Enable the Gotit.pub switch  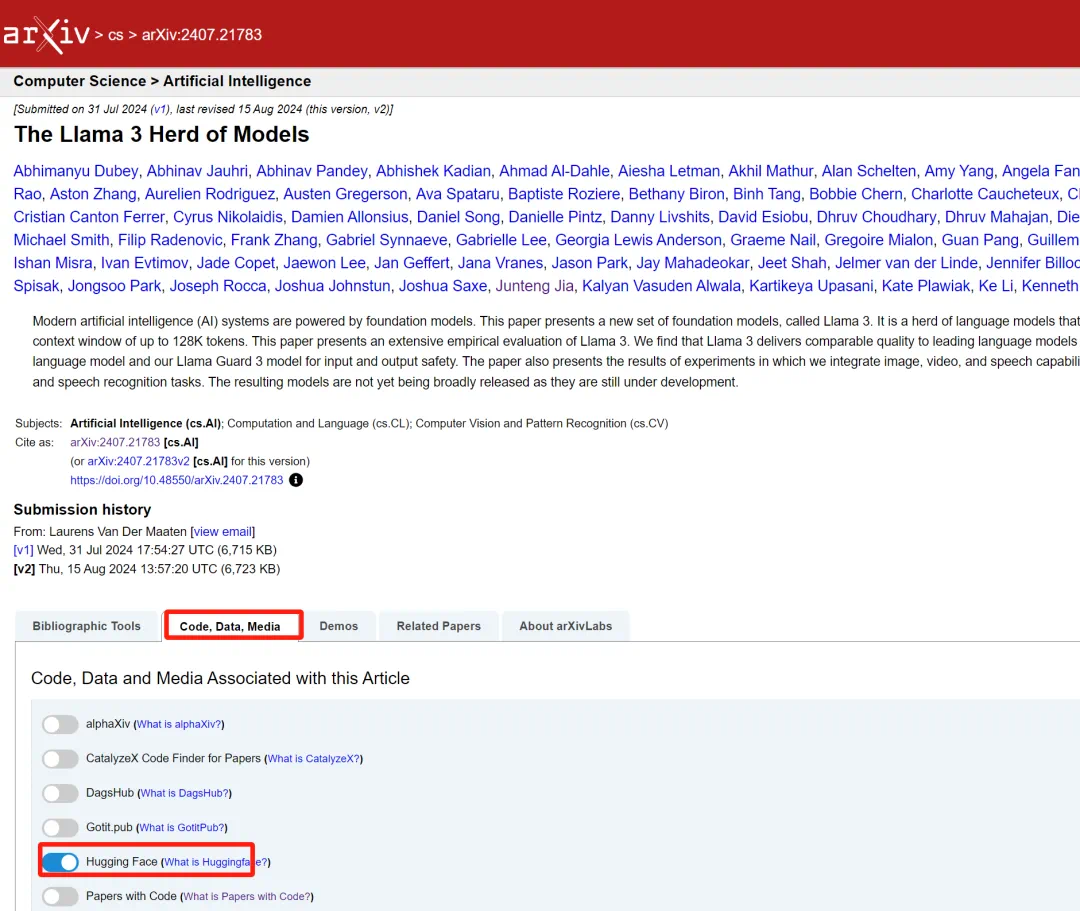click(60, 827)
